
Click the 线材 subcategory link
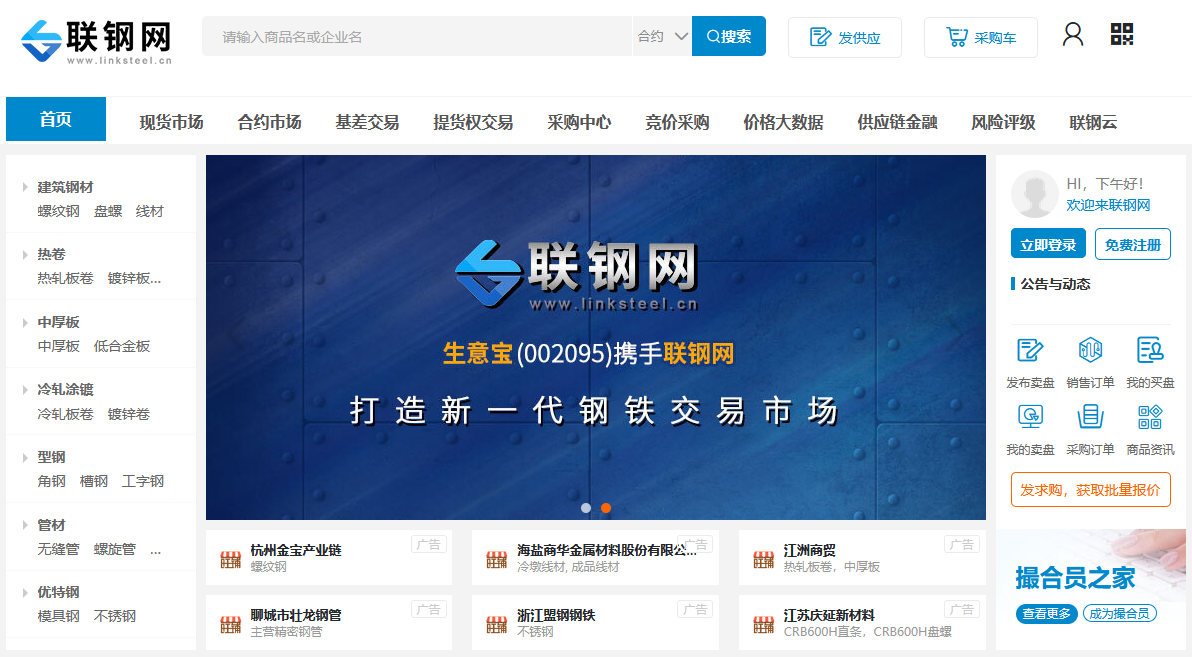click(x=150, y=211)
